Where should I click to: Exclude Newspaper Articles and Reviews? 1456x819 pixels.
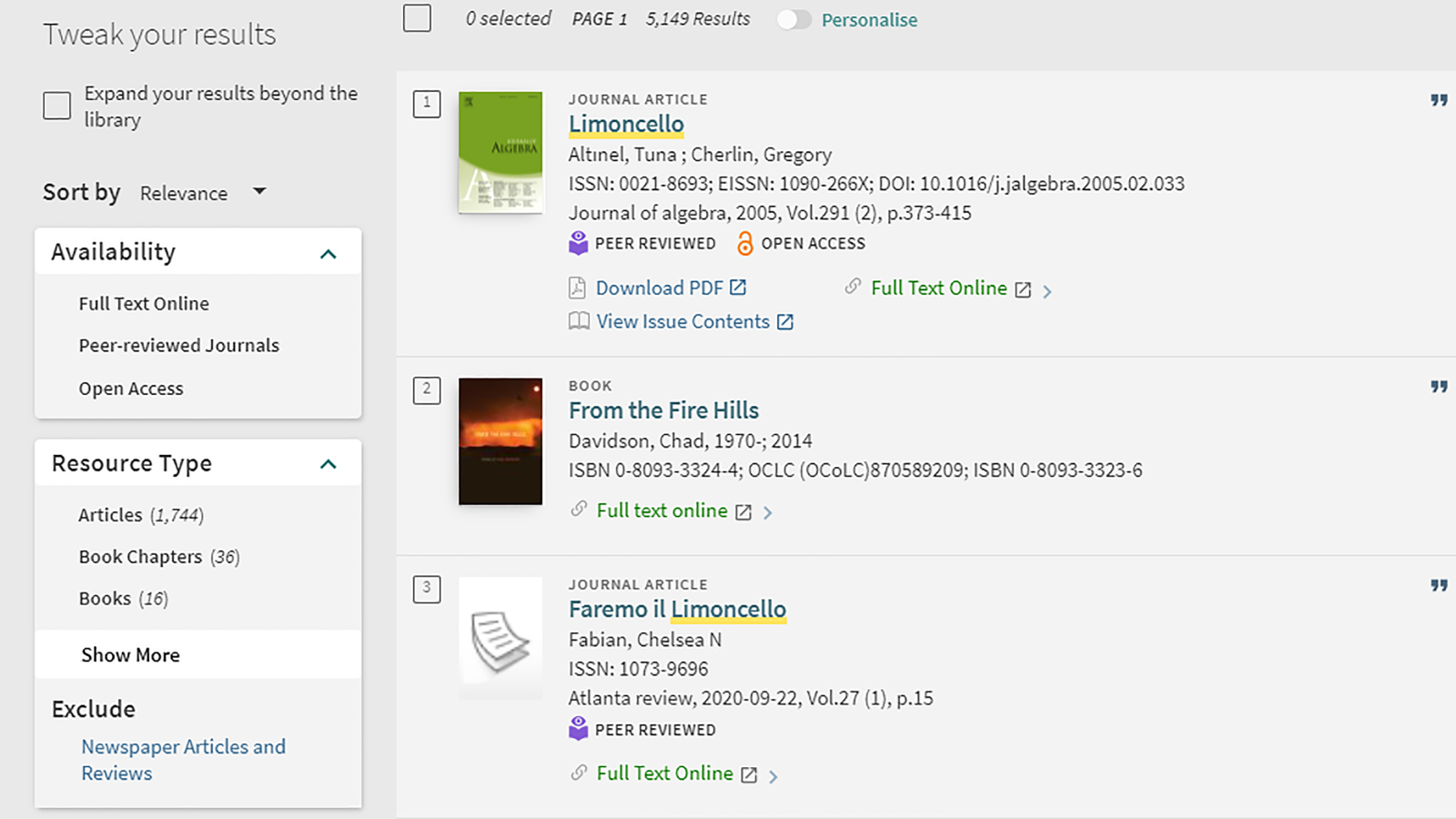pyautogui.click(x=184, y=760)
